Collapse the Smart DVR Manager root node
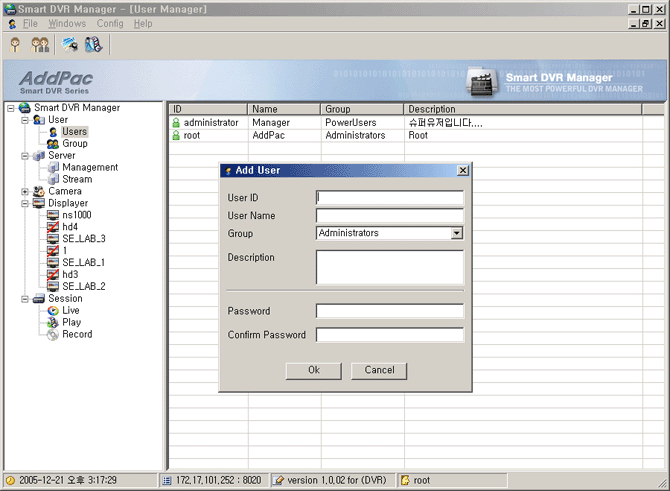This screenshot has height=491, width=670. pyautogui.click(x=11, y=109)
